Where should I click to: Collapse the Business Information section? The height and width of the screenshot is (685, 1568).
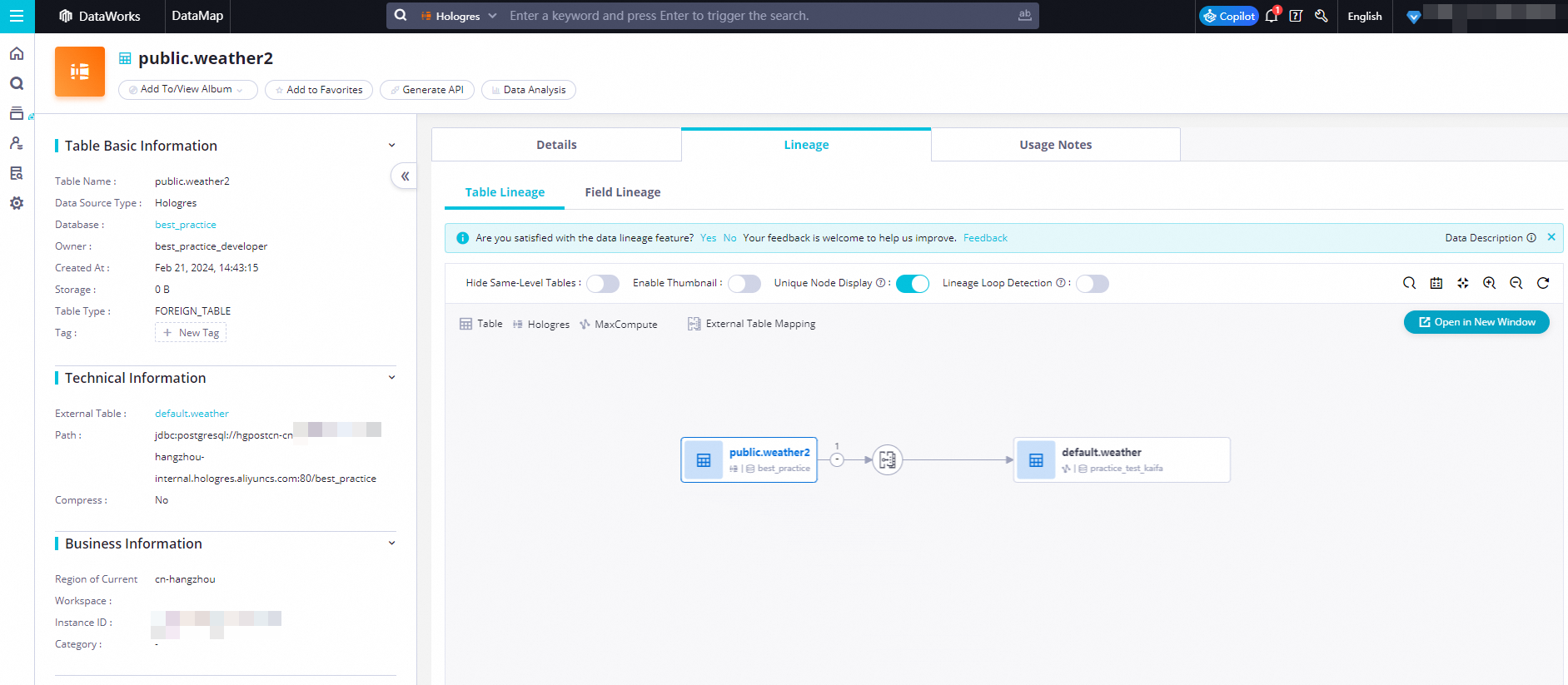click(392, 544)
